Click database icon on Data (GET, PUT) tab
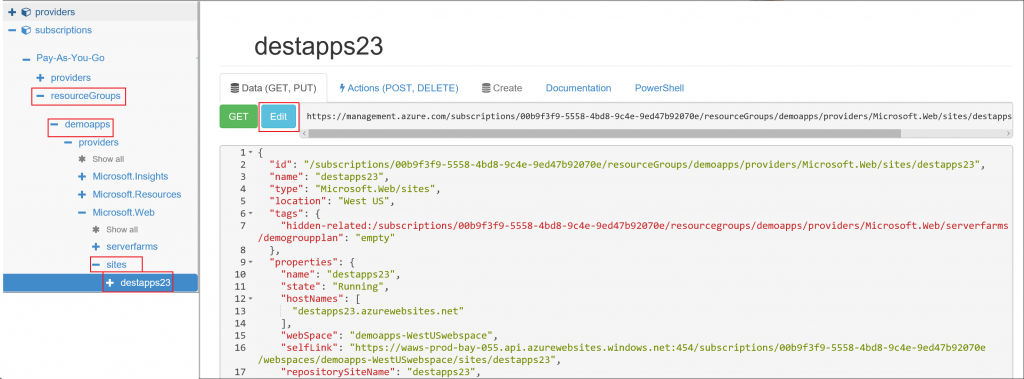Image resolution: width=1024 pixels, height=379 pixels. pyautogui.click(x=234, y=88)
